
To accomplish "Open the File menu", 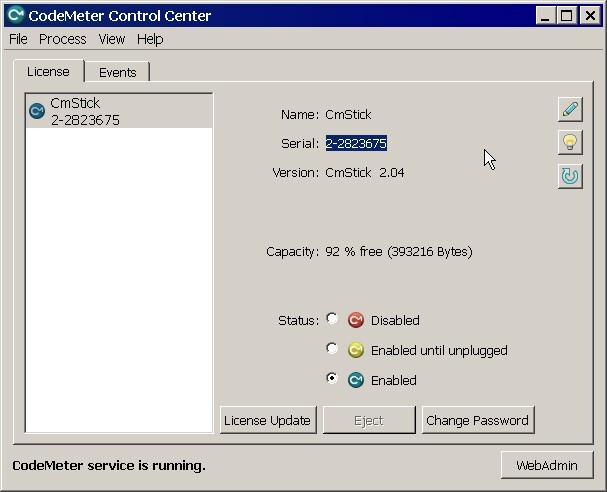I will pyautogui.click(x=18, y=39).
